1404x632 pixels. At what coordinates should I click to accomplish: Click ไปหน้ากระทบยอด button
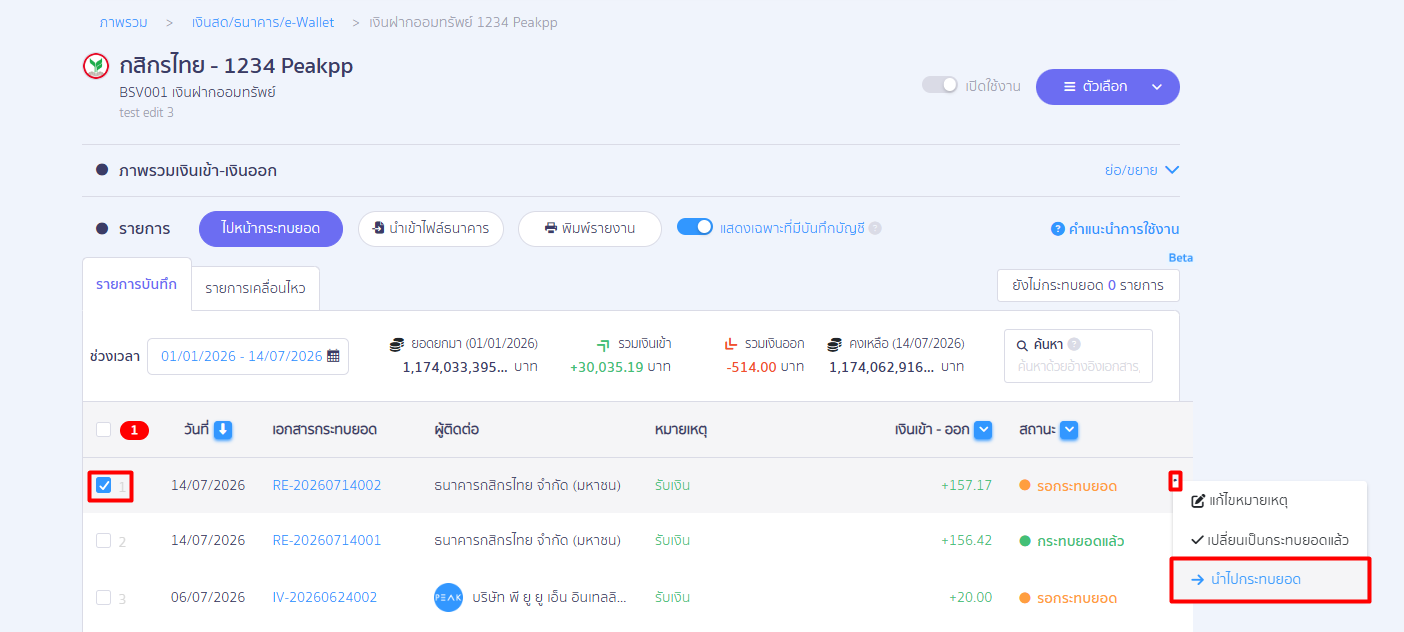coord(271,228)
